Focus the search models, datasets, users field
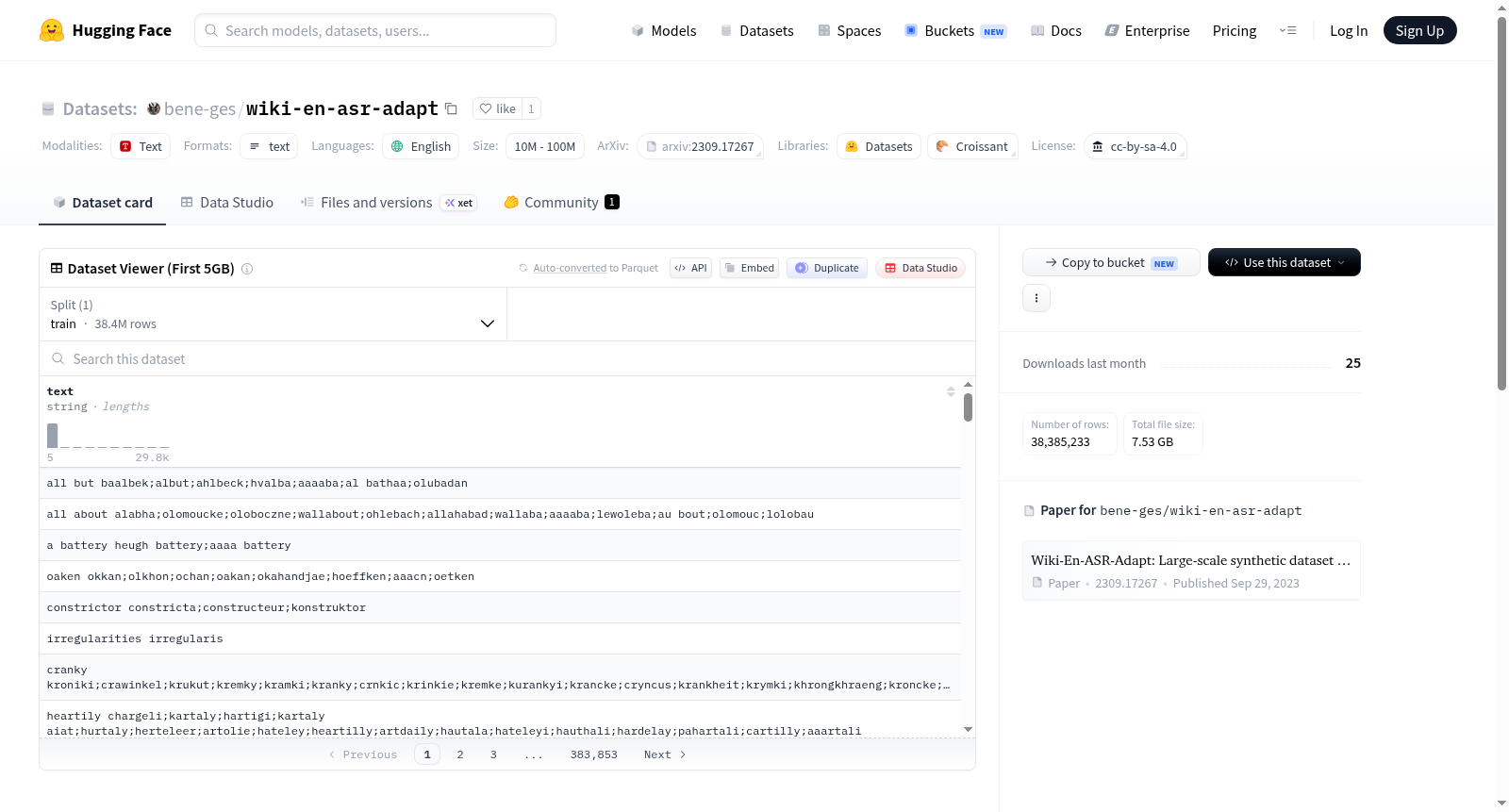 pos(375,30)
